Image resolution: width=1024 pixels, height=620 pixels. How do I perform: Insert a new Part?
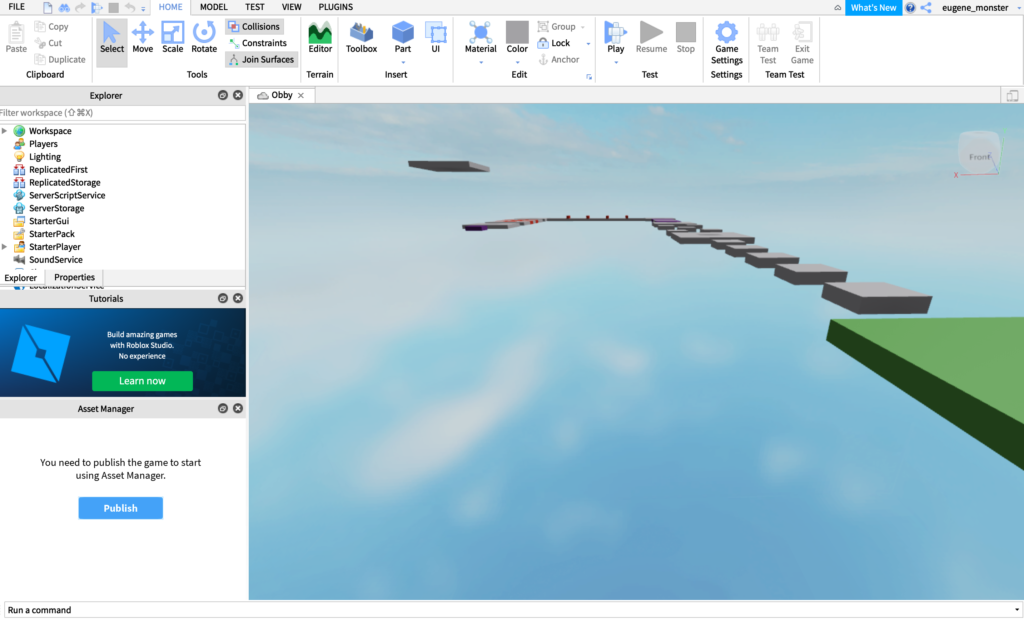pos(402,37)
